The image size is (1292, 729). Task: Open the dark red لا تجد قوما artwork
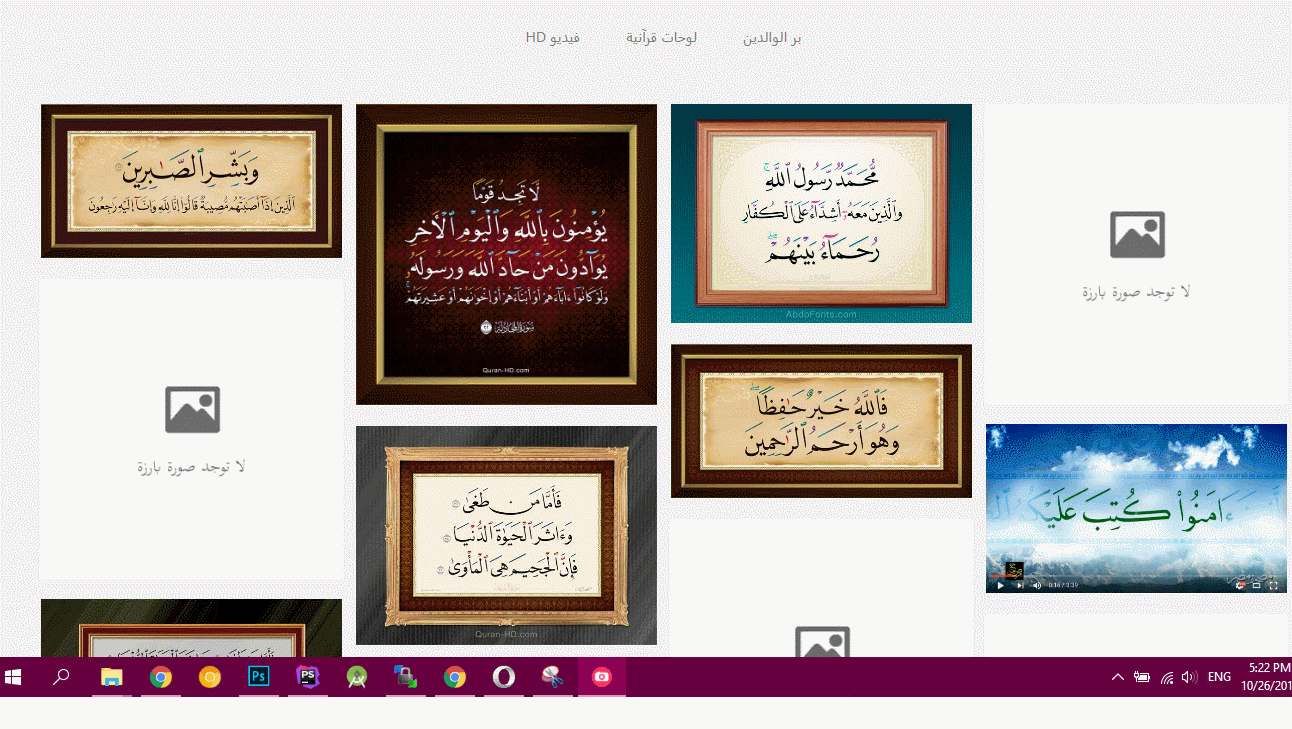point(506,254)
